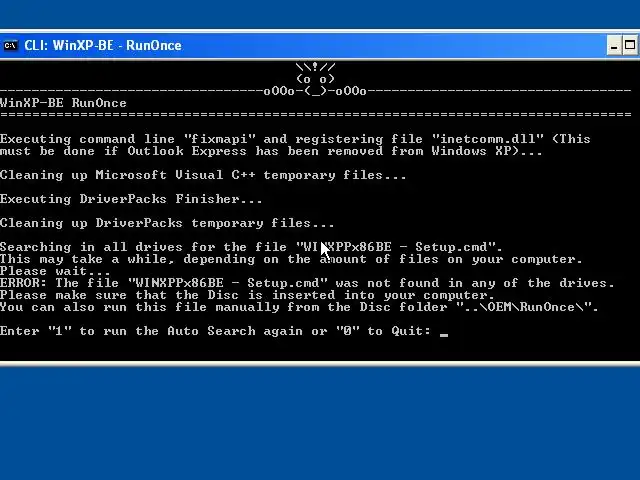Minimize the RunOnce console window
640x480 pixels.
pyautogui.click(x=614, y=45)
